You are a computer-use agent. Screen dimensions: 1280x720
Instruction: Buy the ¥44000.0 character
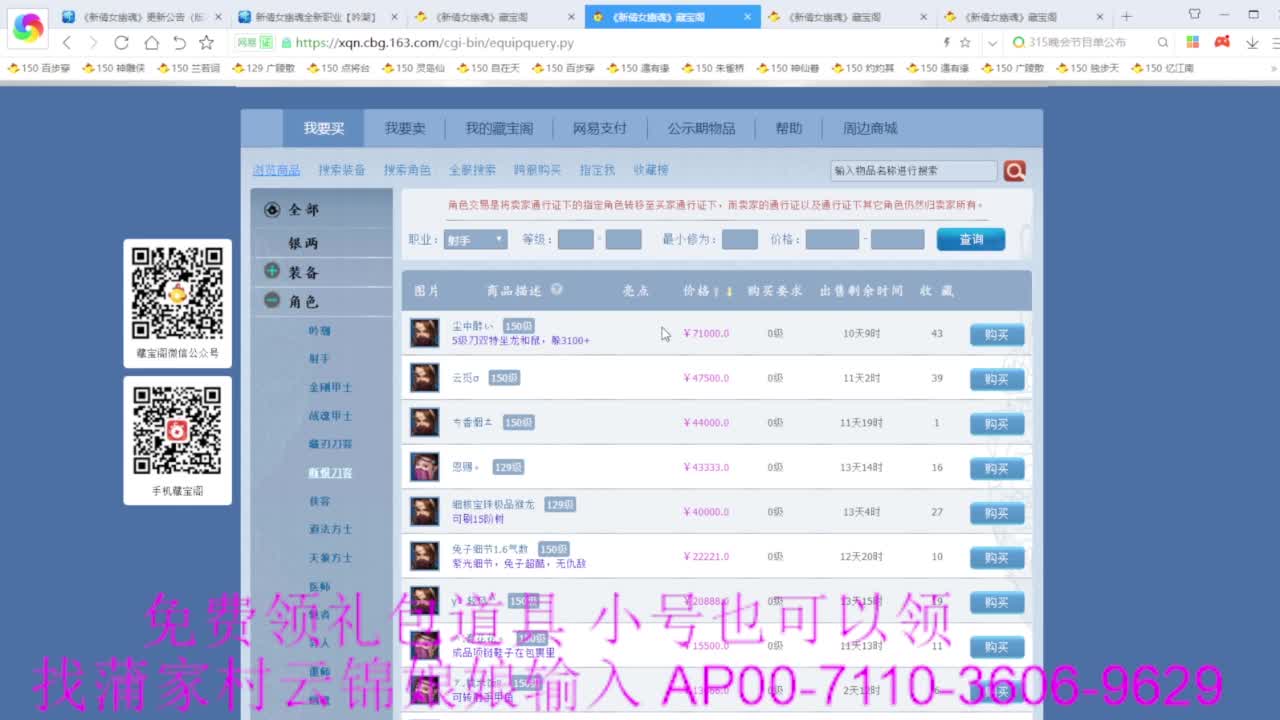coord(997,424)
